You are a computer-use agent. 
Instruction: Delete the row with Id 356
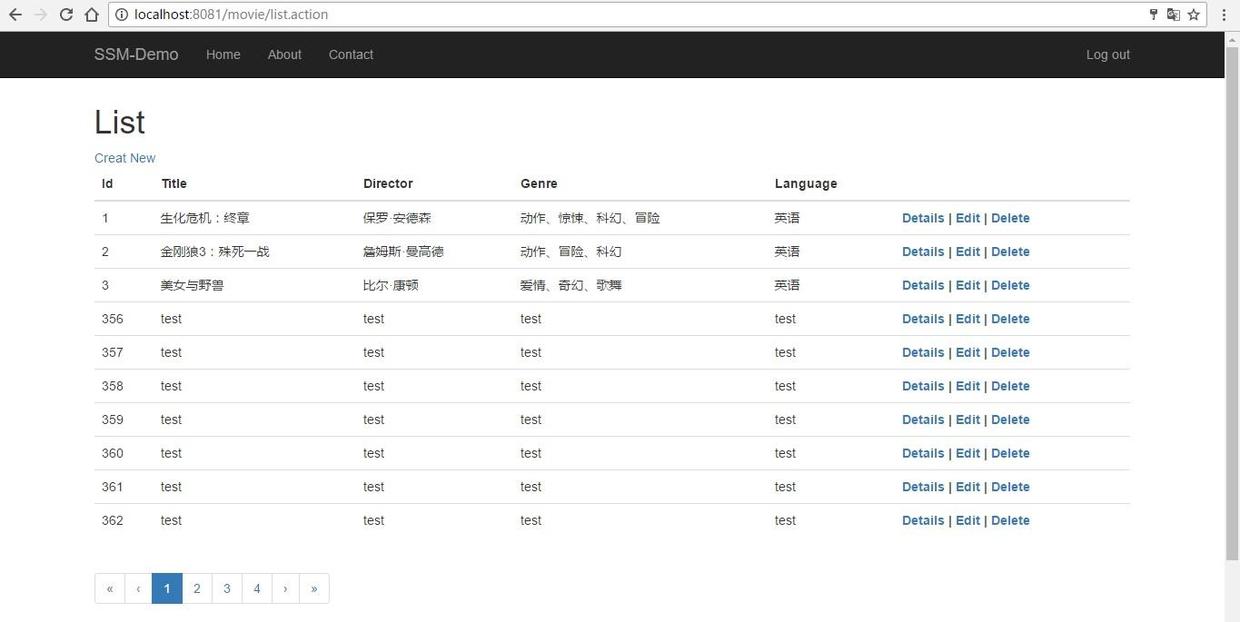click(1010, 319)
